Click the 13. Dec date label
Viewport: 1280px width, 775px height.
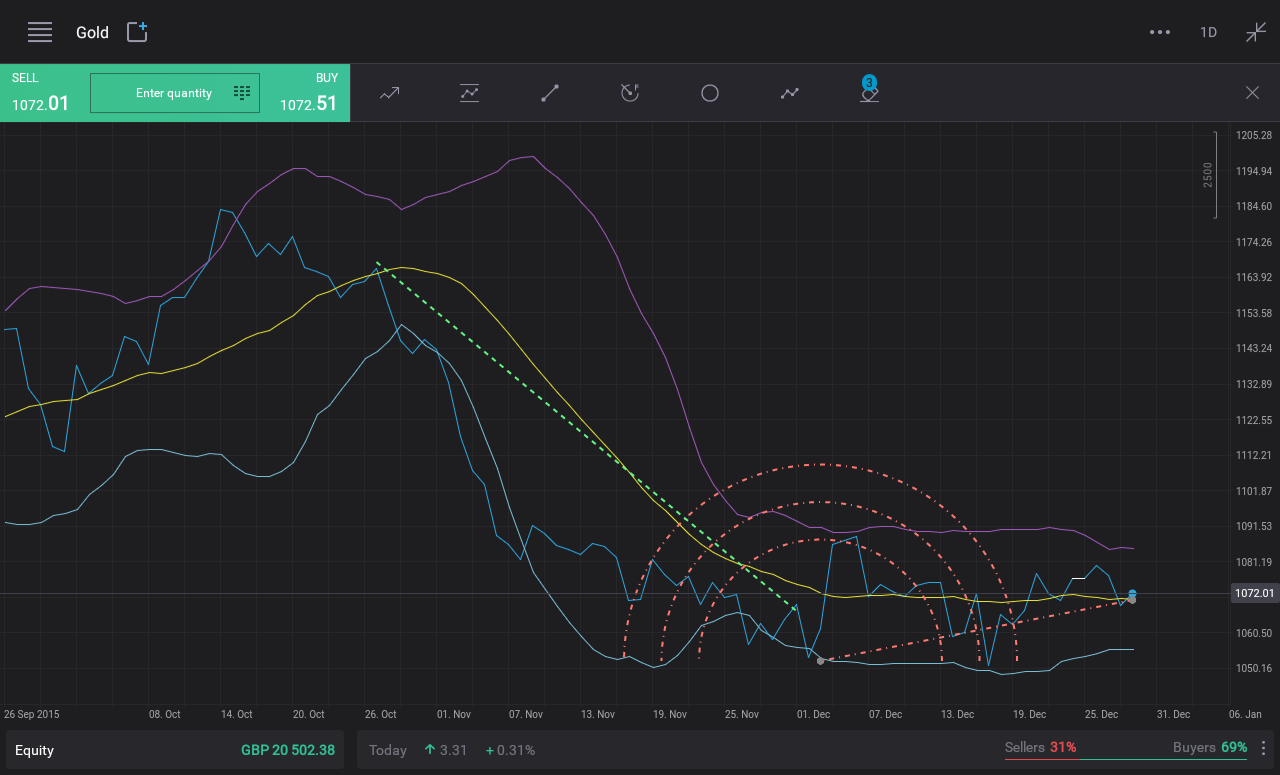957,714
